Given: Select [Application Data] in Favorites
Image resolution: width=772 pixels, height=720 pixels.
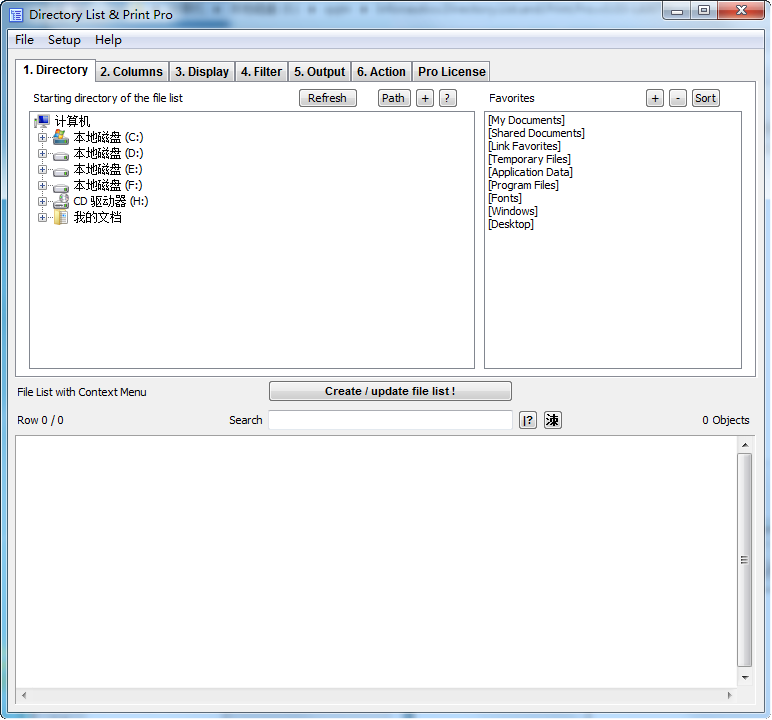Looking at the screenshot, I should [530, 172].
